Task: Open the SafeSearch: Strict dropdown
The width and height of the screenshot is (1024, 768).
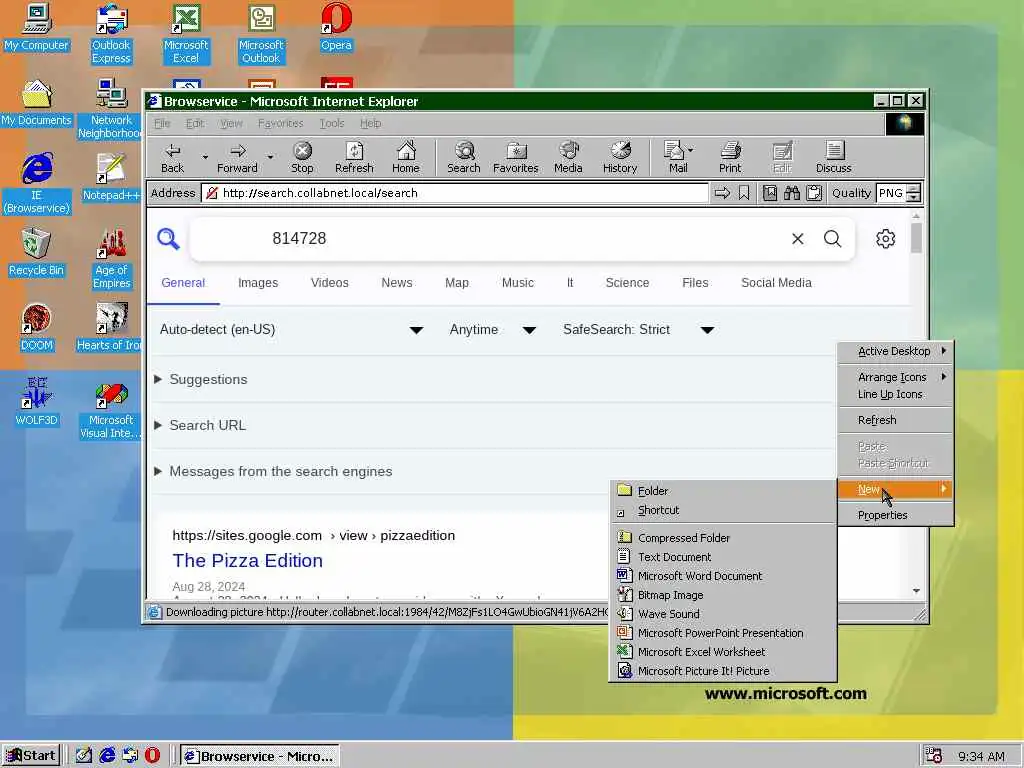Action: [638, 330]
